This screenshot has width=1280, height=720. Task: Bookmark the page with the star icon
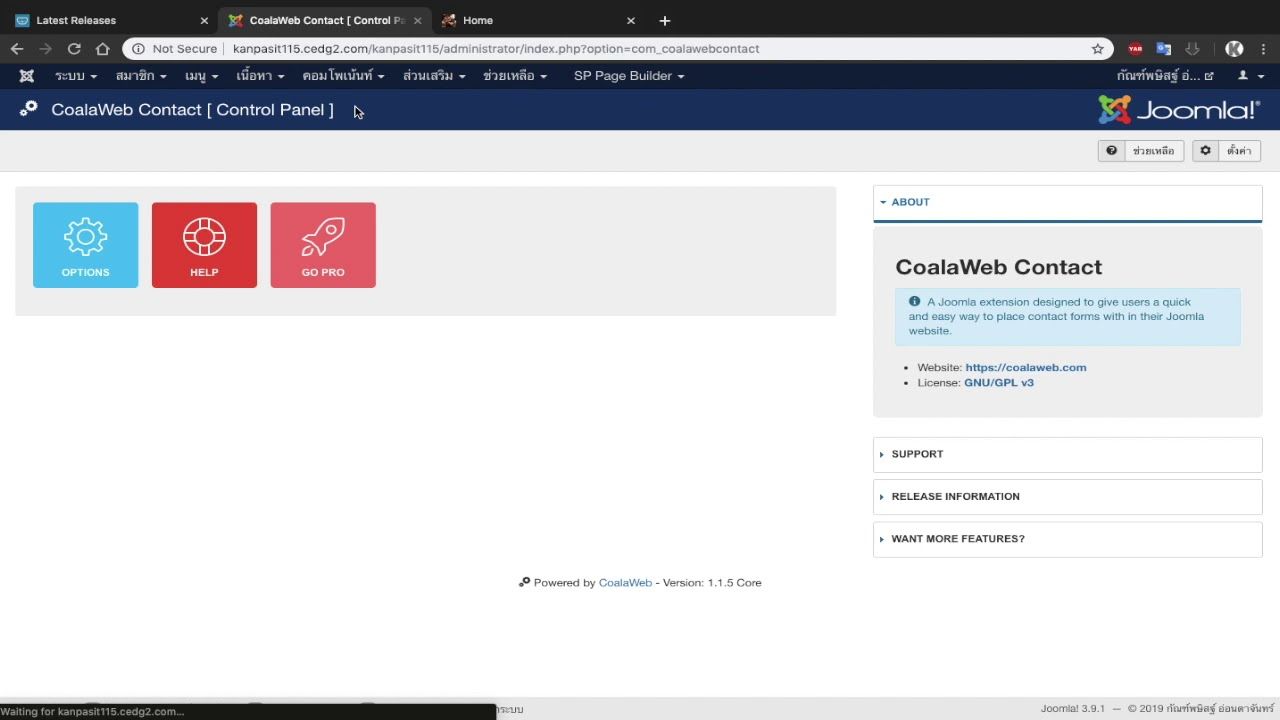[1097, 48]
